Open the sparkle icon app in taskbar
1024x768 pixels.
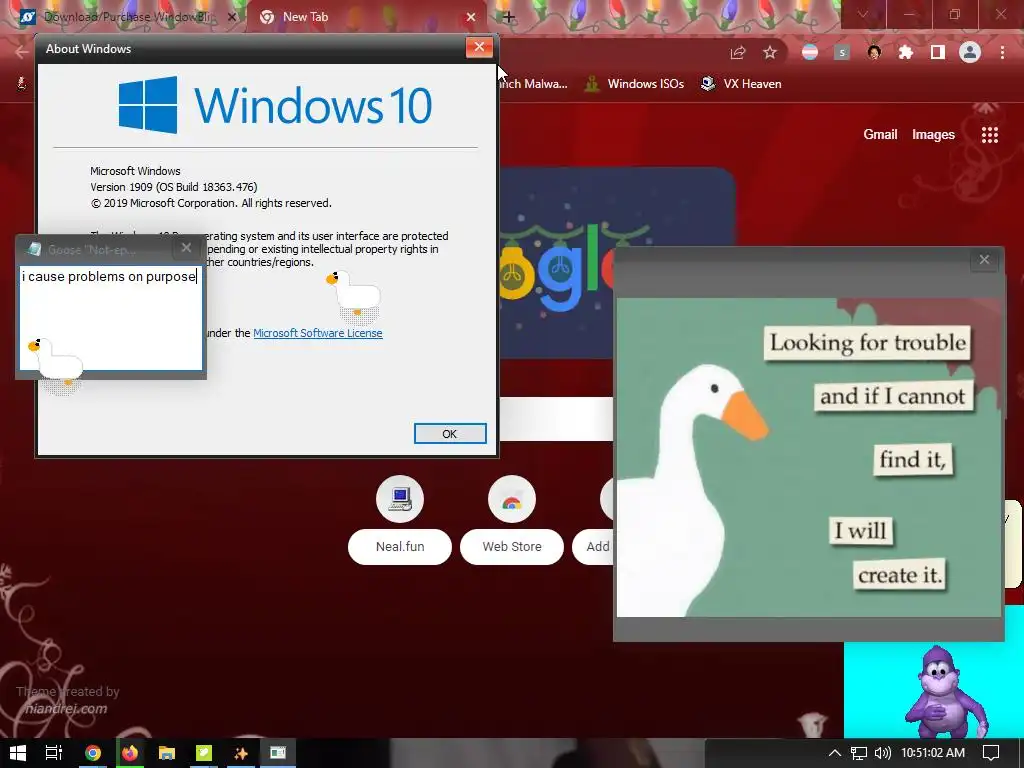pos(241,753)
